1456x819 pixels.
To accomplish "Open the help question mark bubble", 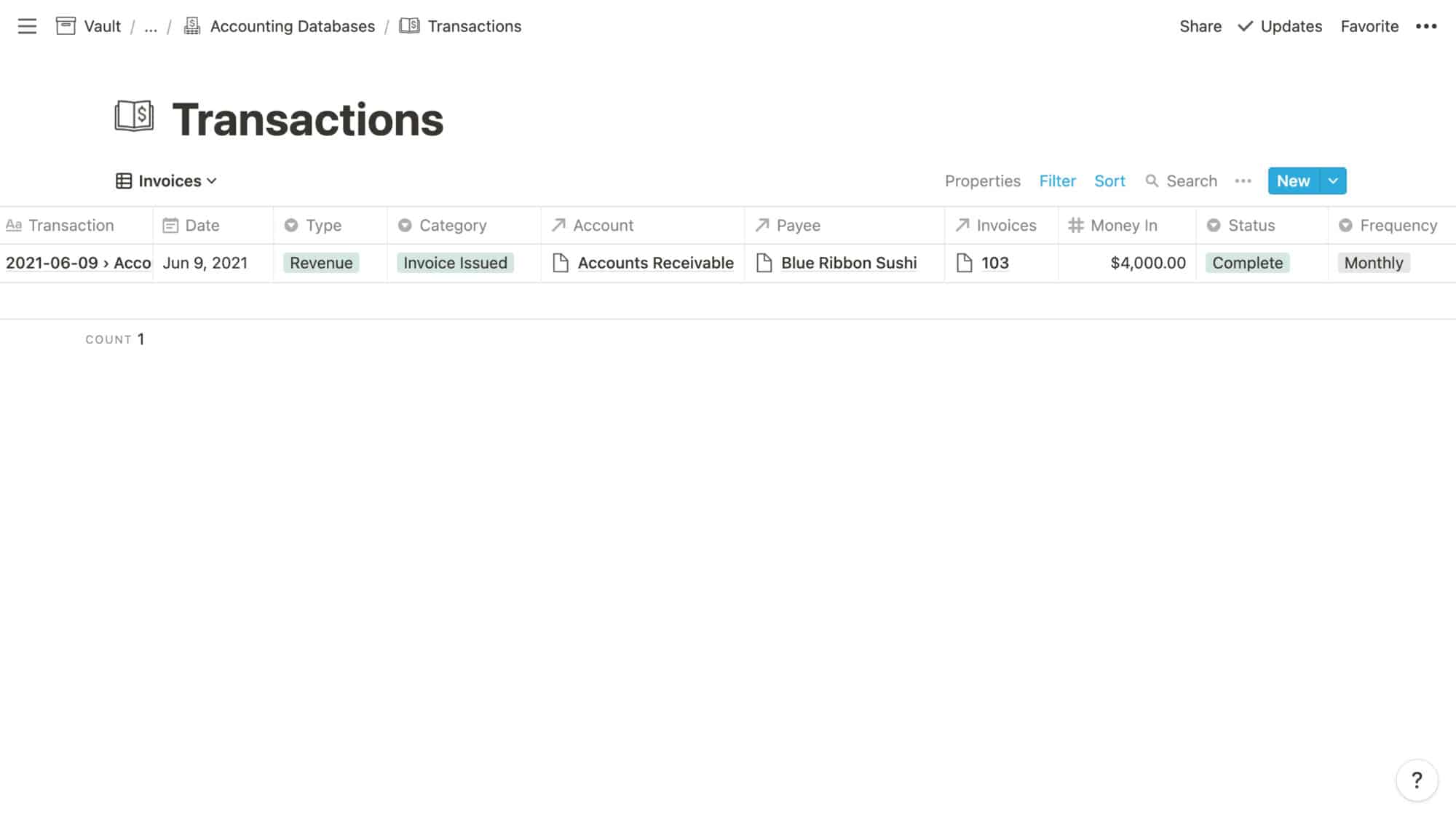I will [x=1417, y=780].
